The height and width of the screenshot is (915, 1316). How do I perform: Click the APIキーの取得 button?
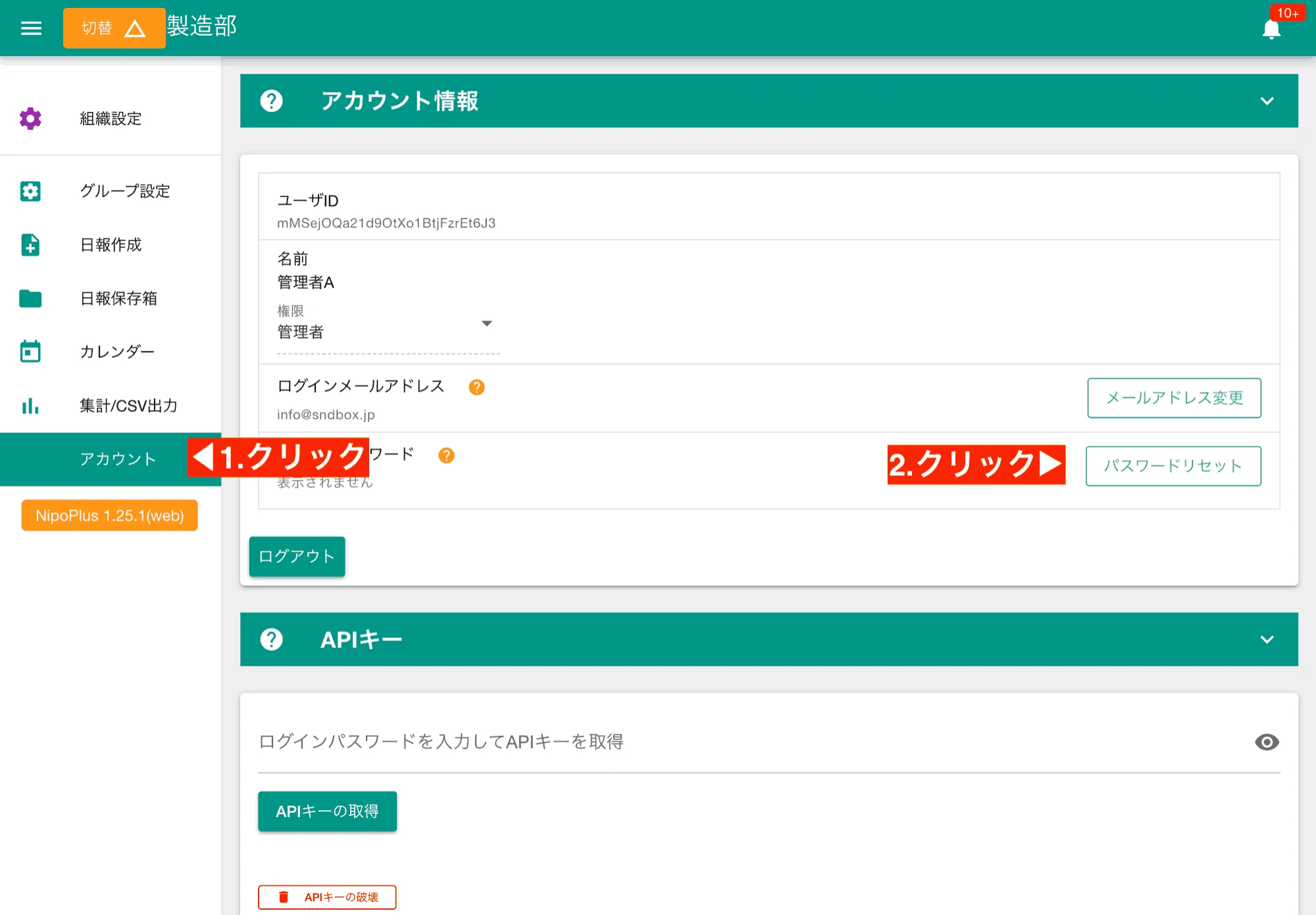327,811
